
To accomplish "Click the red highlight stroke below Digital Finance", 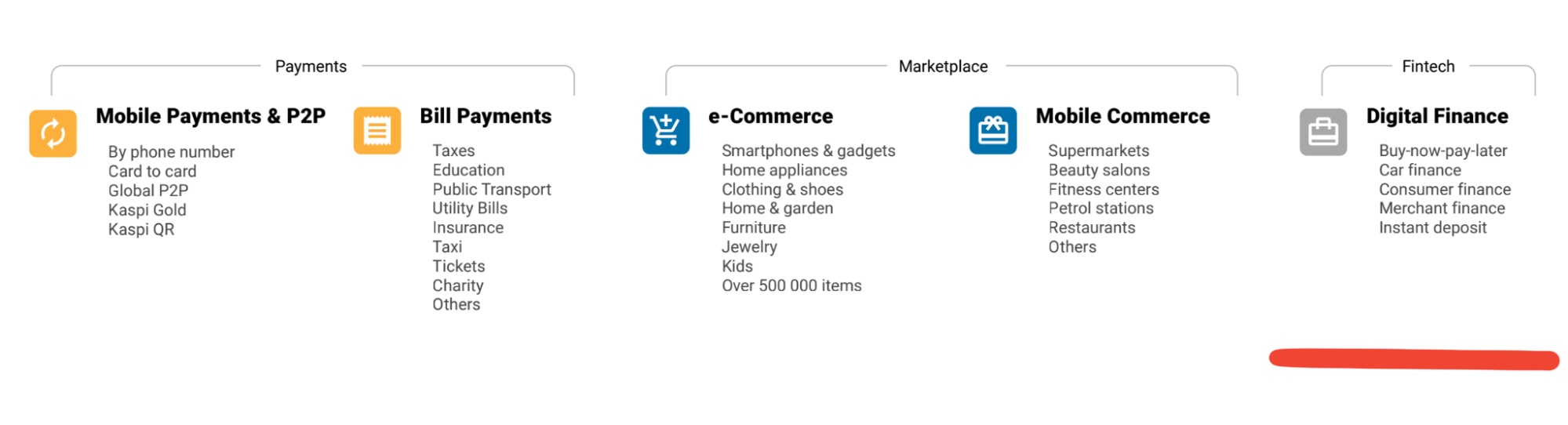I will point(1414,359).
